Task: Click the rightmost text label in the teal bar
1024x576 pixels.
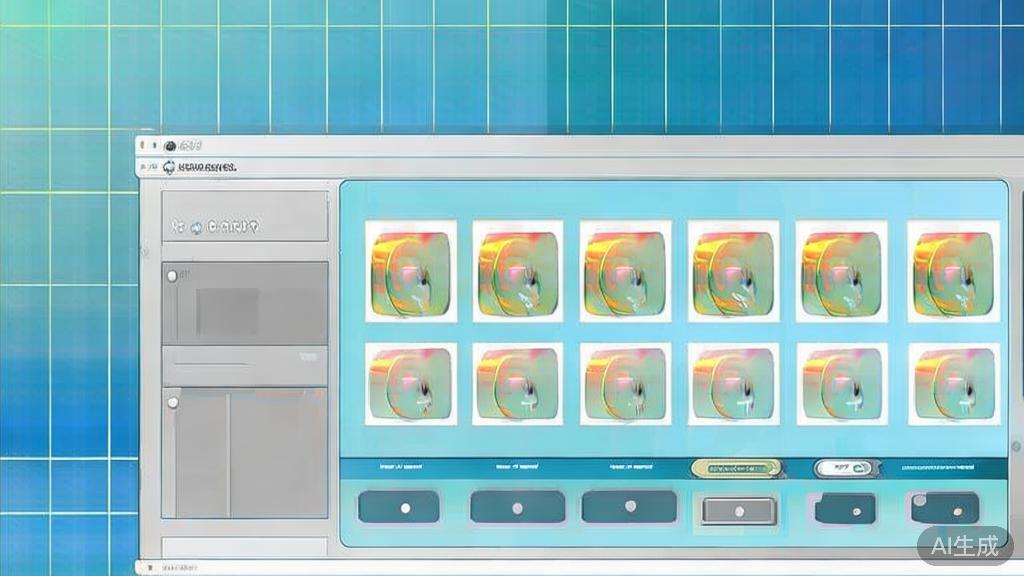Action: (x=938, y=468)
